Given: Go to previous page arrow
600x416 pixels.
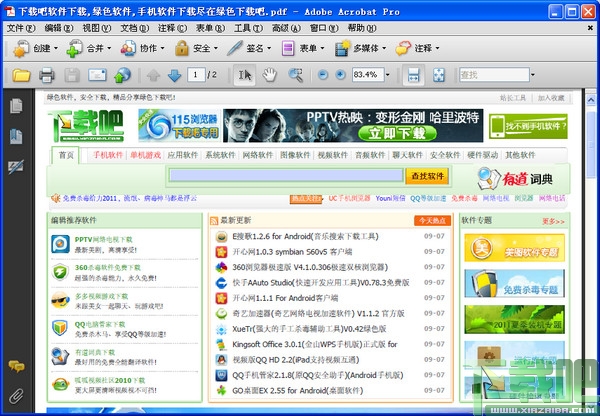Looking at the screenshot, I should click(x=153, y=75).
